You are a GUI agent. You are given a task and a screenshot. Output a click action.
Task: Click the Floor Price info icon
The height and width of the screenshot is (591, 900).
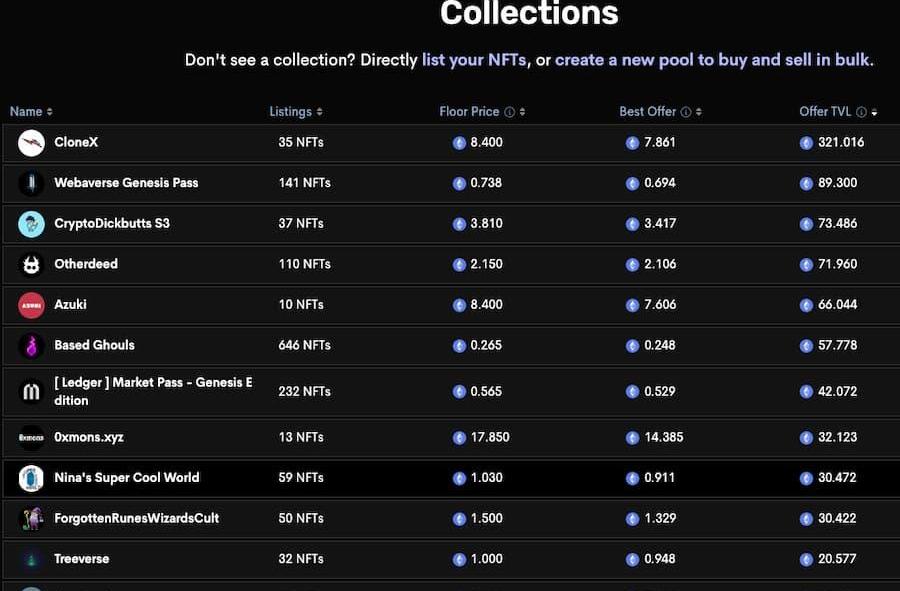coord(509,112)
